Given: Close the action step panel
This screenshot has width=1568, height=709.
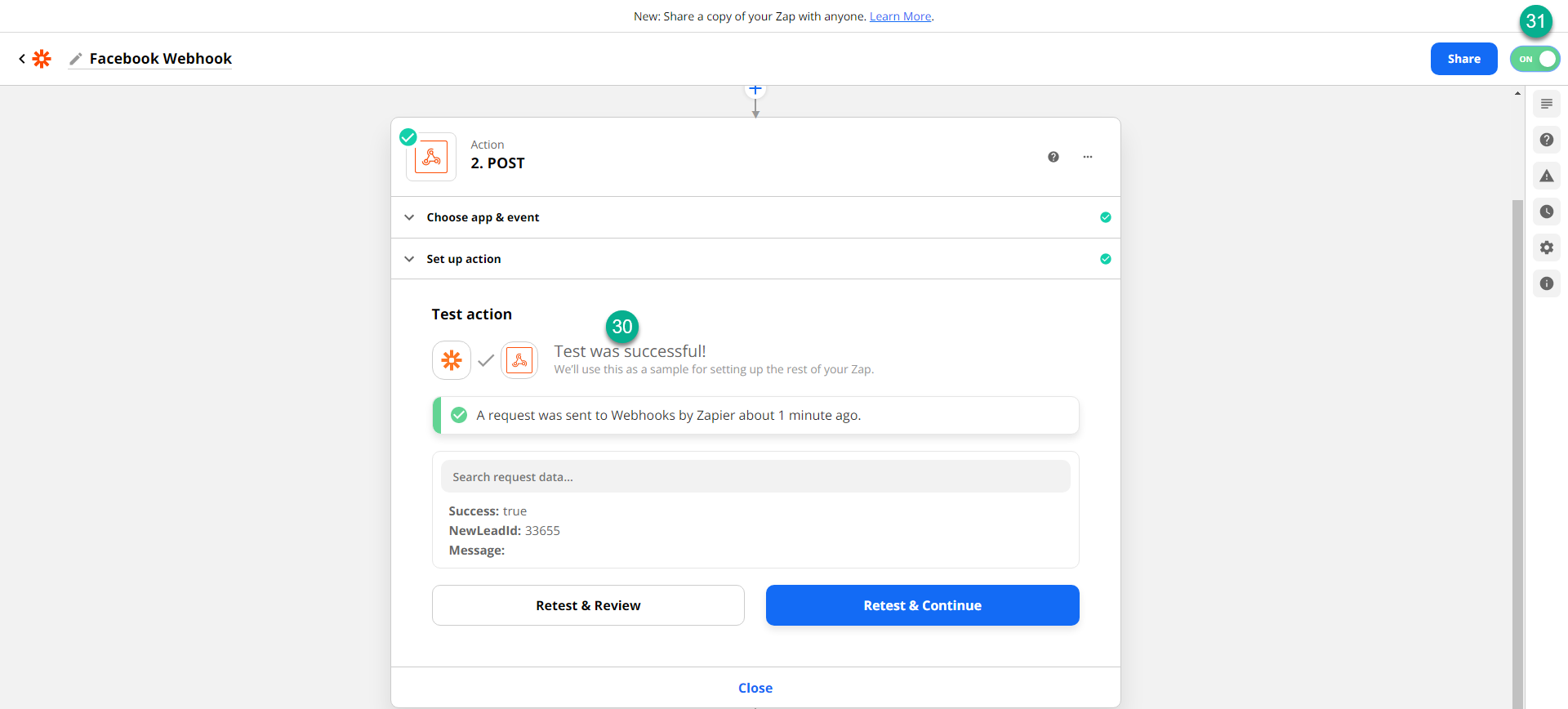Looking at the screenshot, I should [x=755, y=688].
